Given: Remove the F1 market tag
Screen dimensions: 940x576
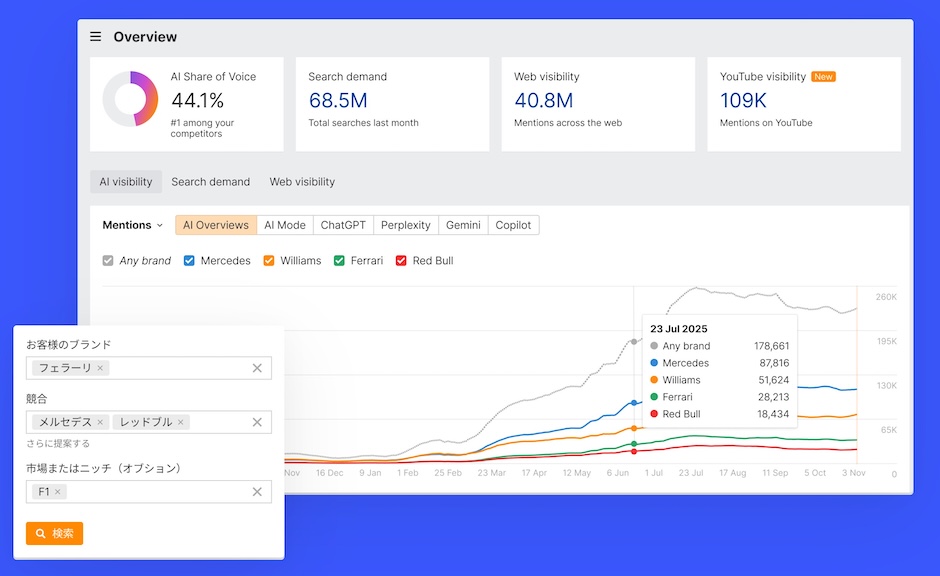Looking at the screenshot, I should tap(58, 491).
